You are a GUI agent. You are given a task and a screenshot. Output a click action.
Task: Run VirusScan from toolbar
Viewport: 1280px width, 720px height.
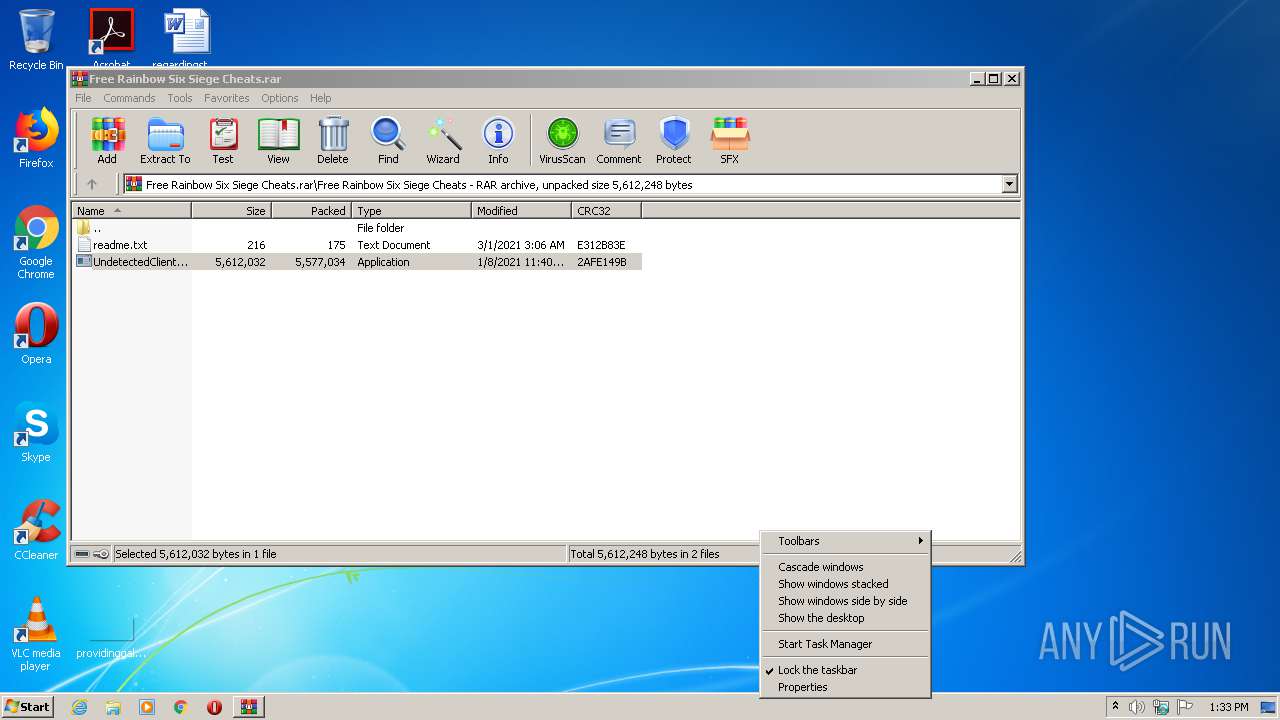pos(562,141)
